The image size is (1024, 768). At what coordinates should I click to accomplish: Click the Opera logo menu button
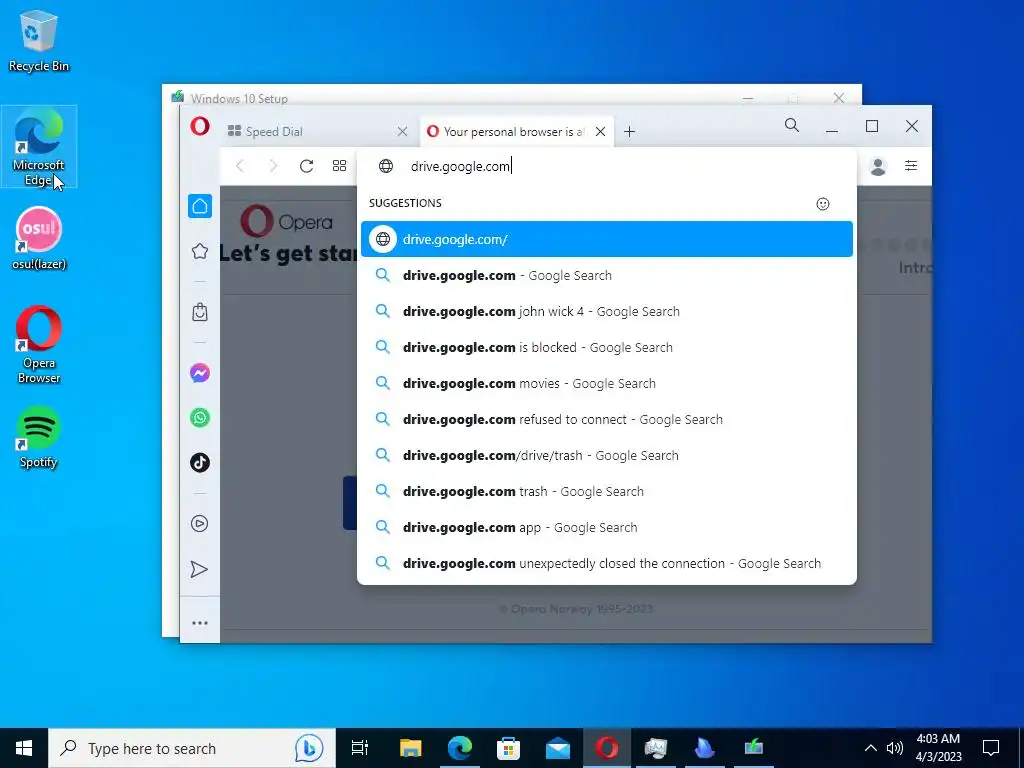coord(200,126)
